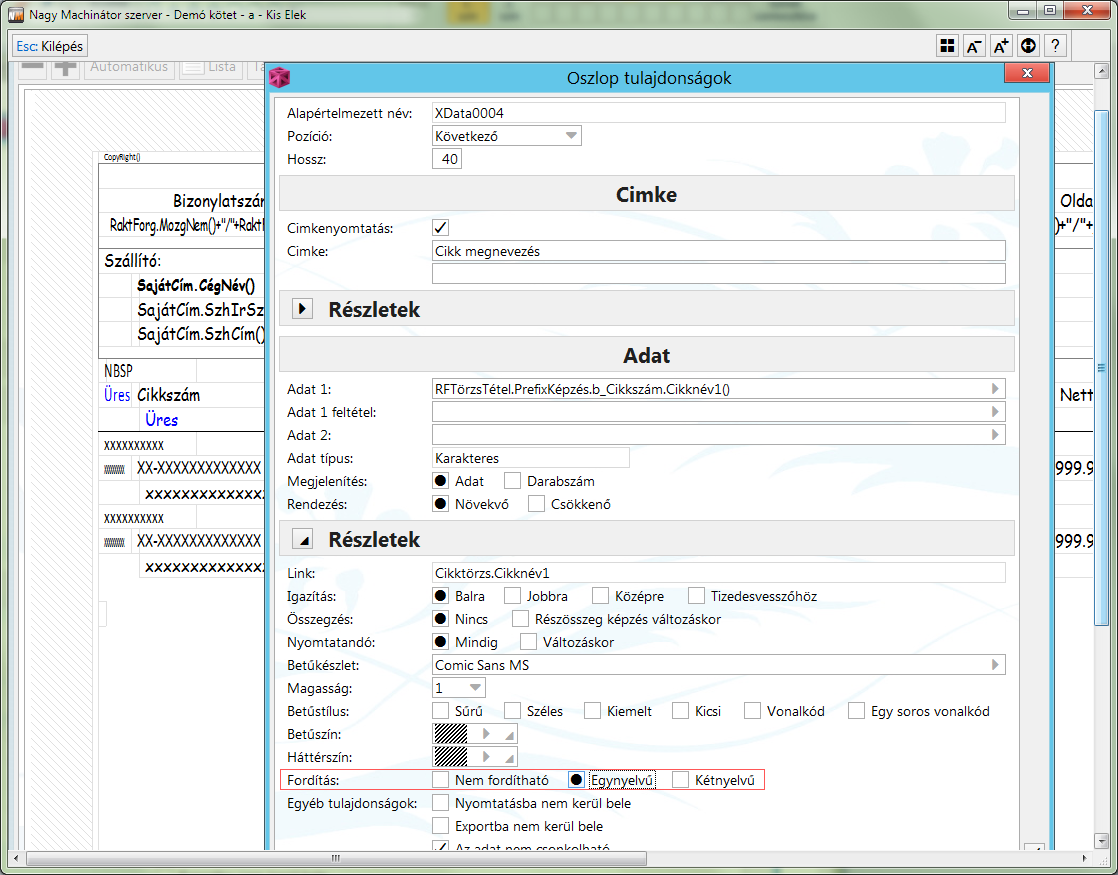Open help with the question mark icon

[1055, 46]
